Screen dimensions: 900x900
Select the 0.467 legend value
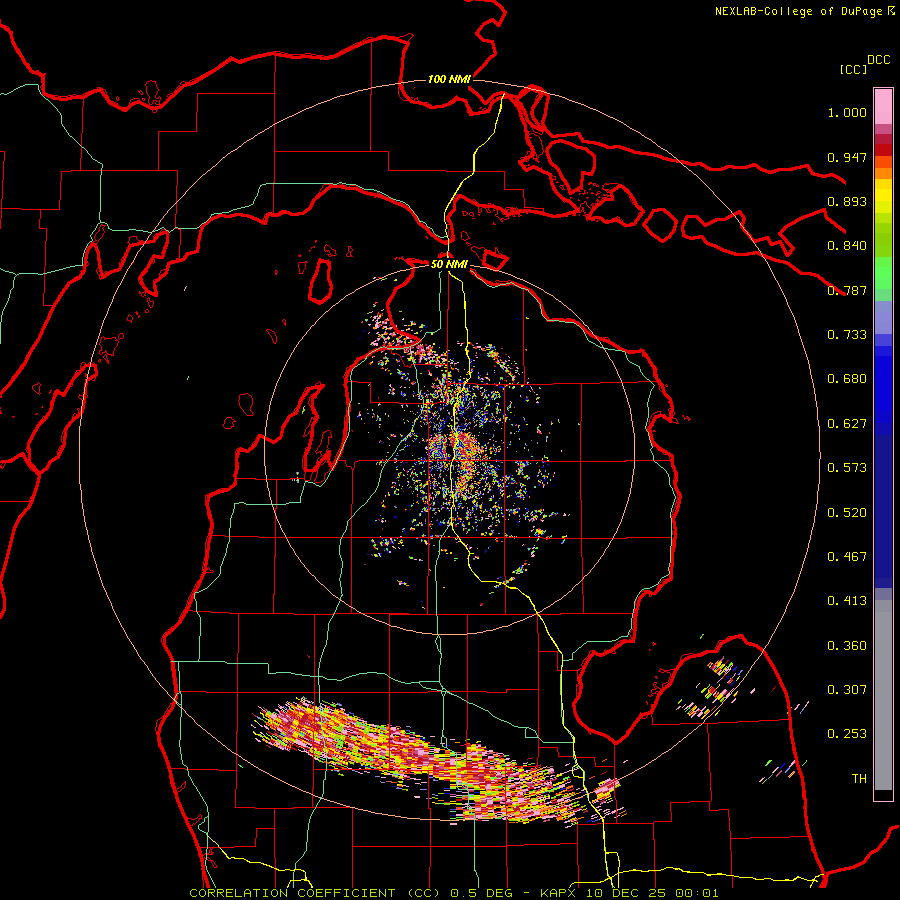[847, 557]
